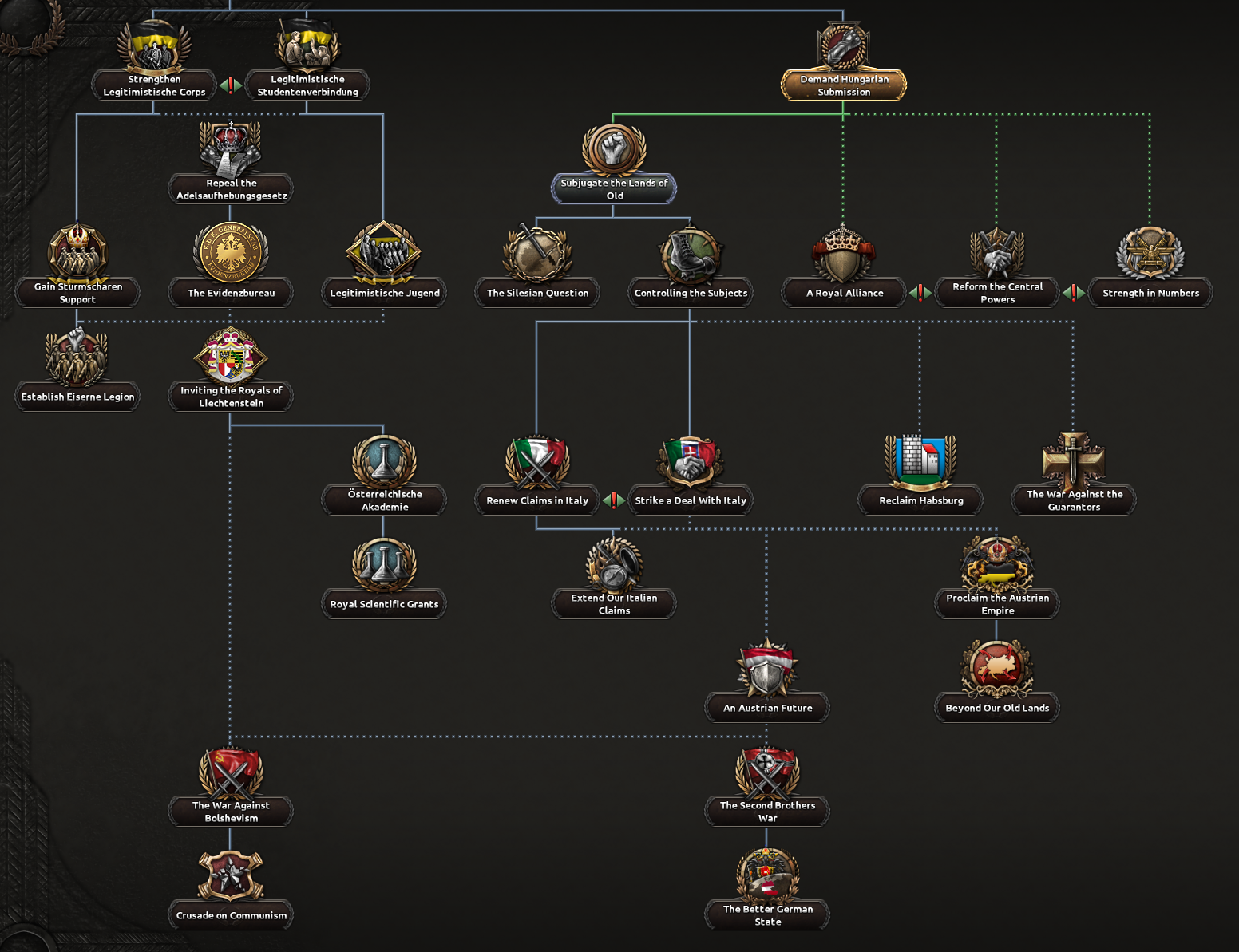Click the An Austrian Future shield icon
The width and height of the screenshot is (1239, 952).
tap(767, 669)
